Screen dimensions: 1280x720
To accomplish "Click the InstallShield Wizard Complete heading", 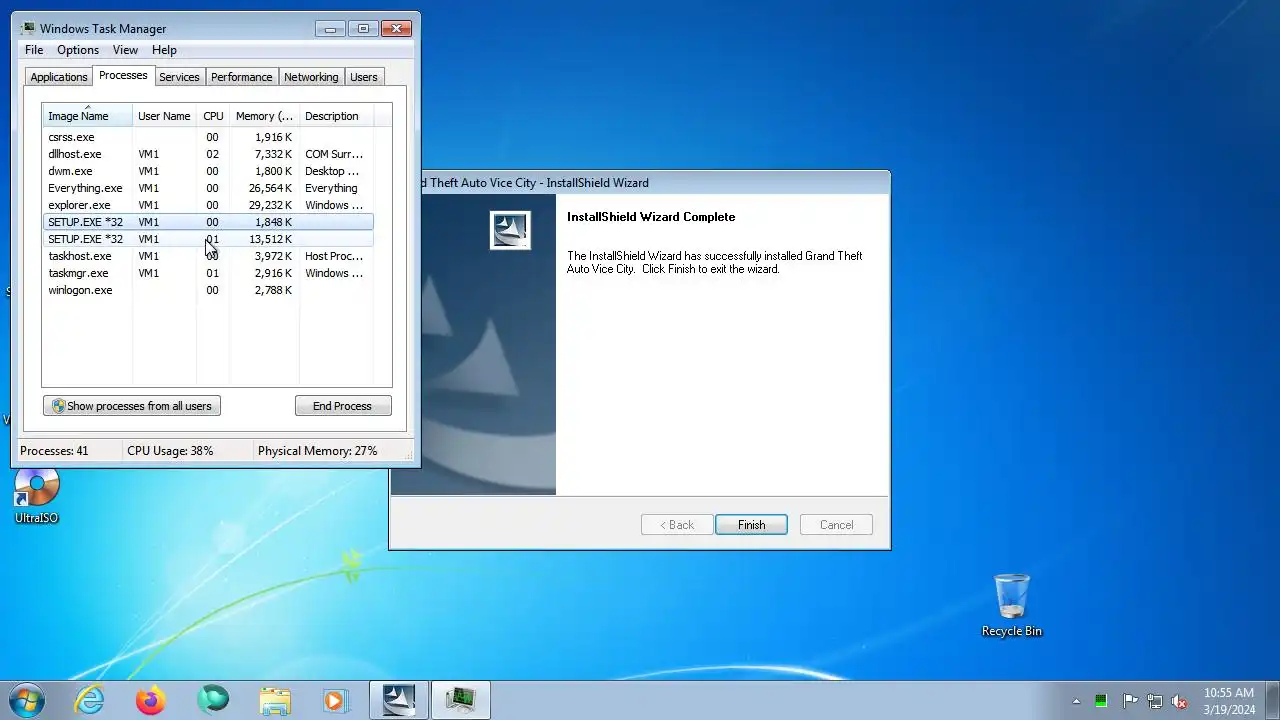I will [651, 217].
